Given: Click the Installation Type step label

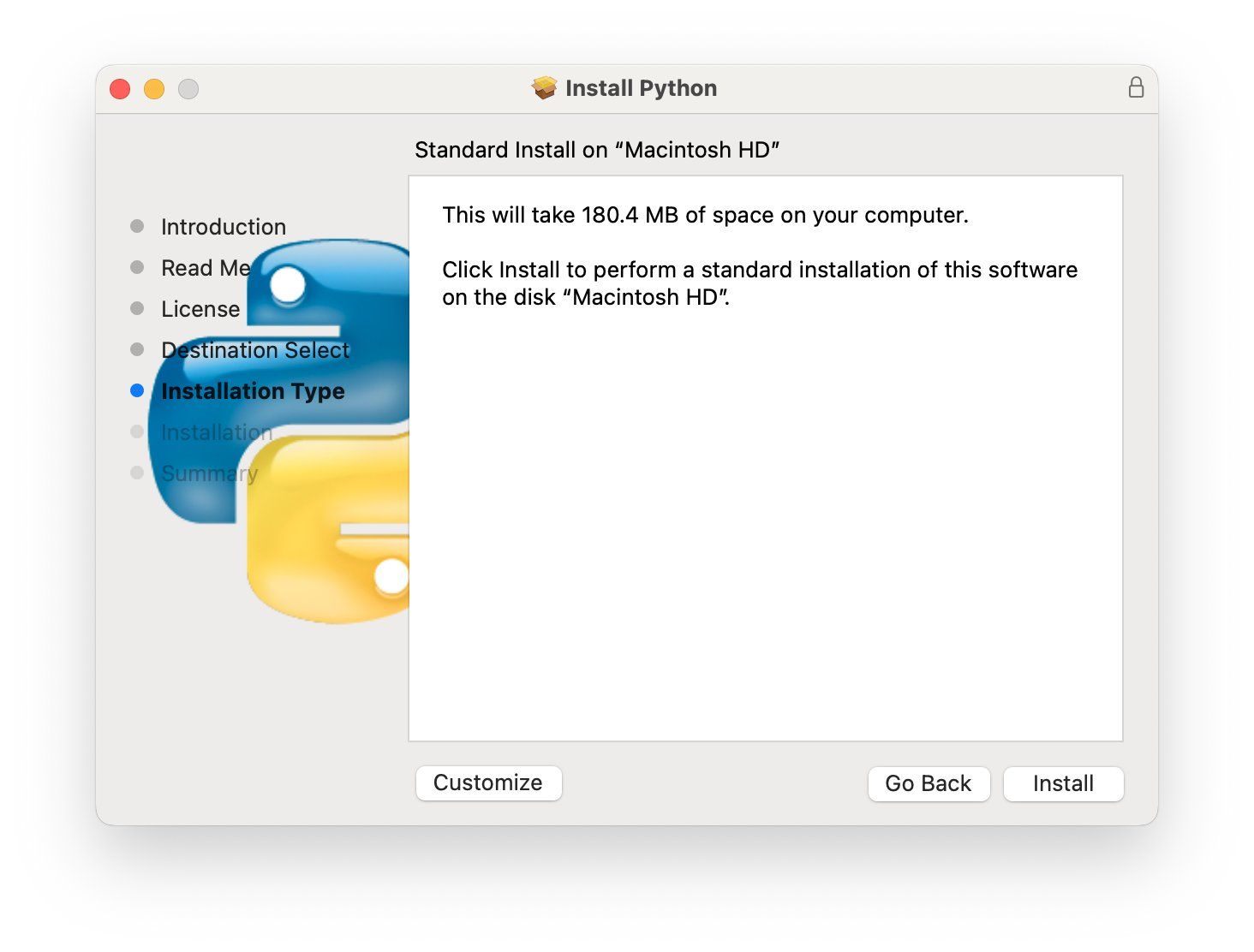Looking at the screenshot, I should [x=253, y=391].
